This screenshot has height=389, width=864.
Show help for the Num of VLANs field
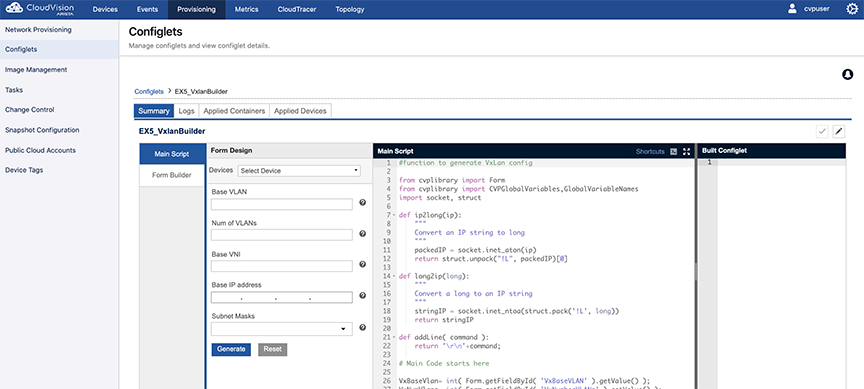363,234
